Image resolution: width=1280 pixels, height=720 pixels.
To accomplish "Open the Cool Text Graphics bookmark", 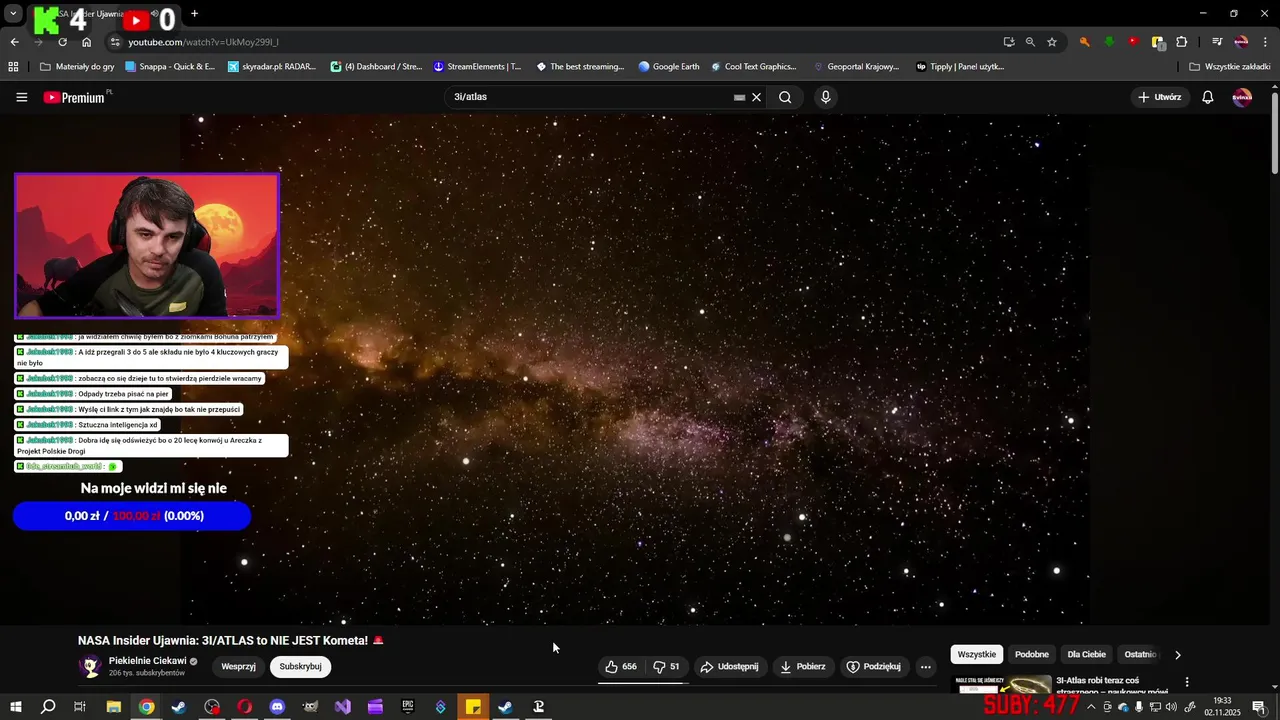I will pos(754,67).
